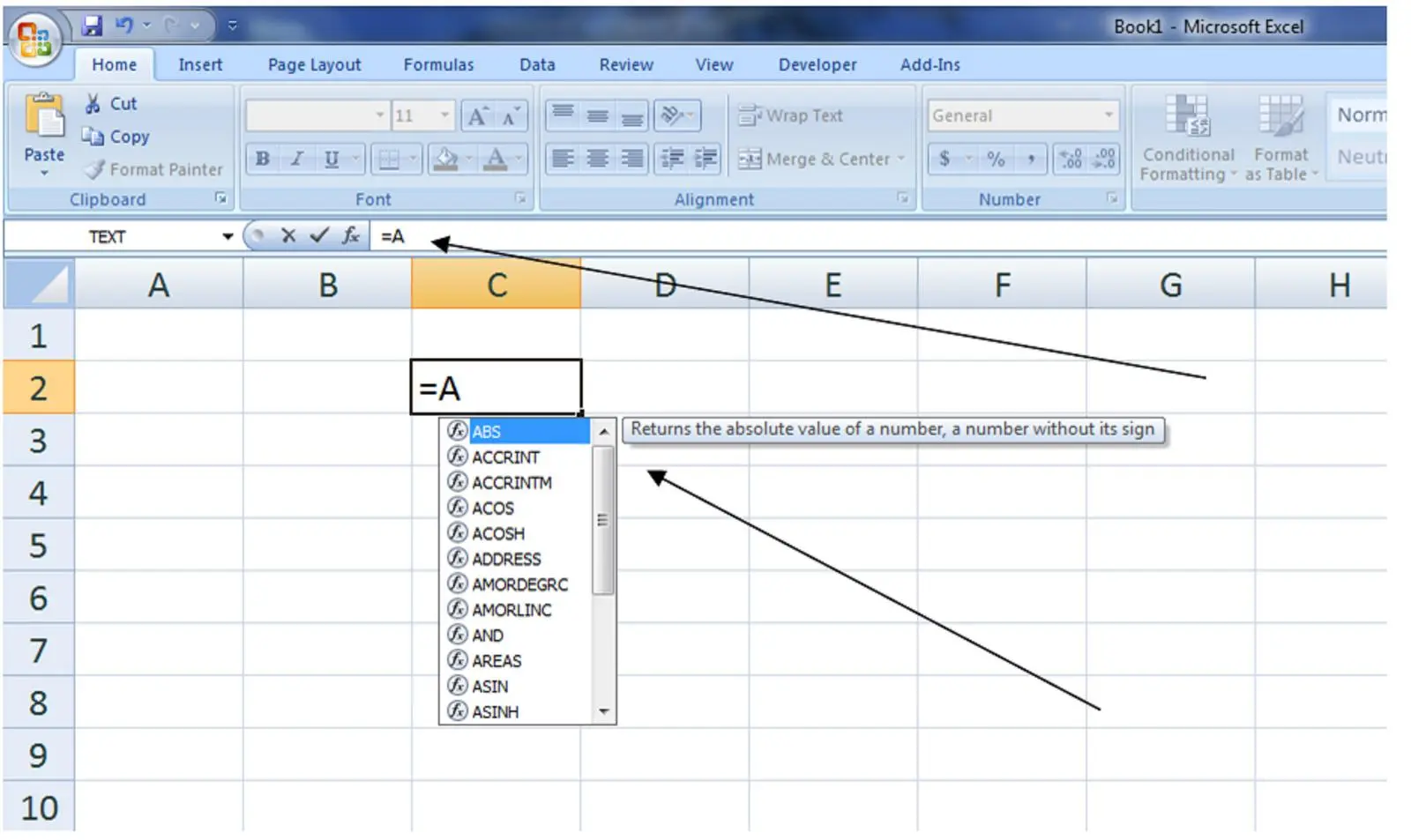Apply the Fill Color bucket

[x=446, y=159]
